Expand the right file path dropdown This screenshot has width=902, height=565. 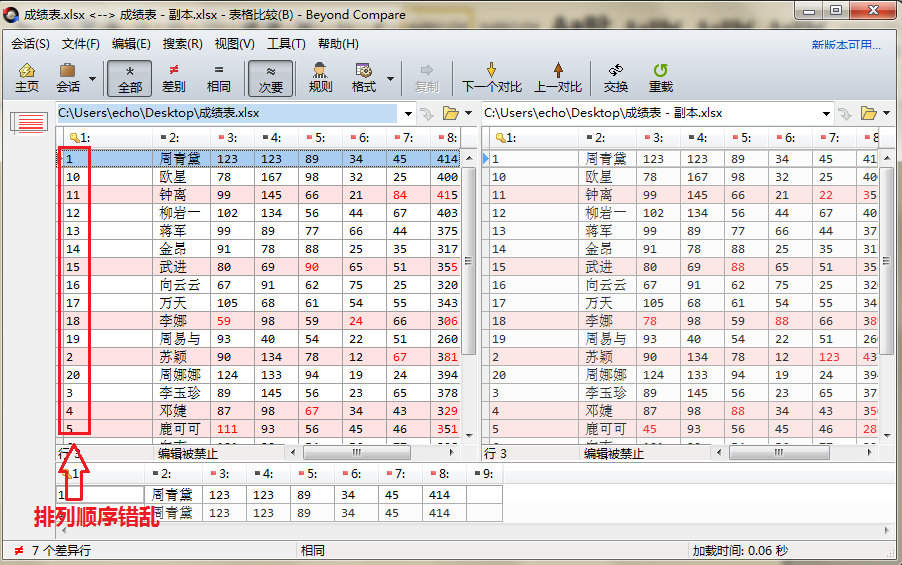coord(827,114)
